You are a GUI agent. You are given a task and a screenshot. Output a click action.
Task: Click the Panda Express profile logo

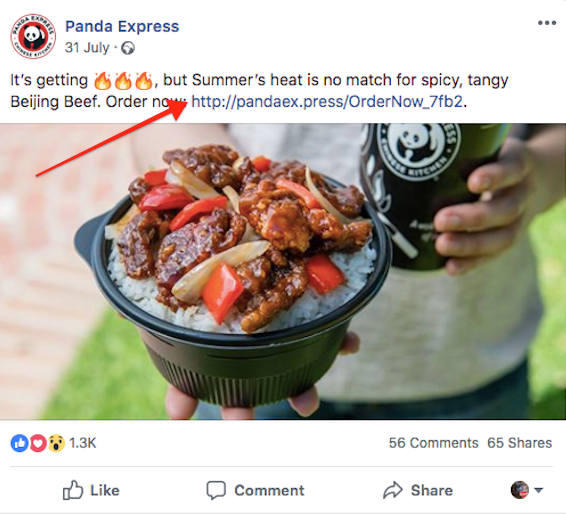(x=33, y=36)
